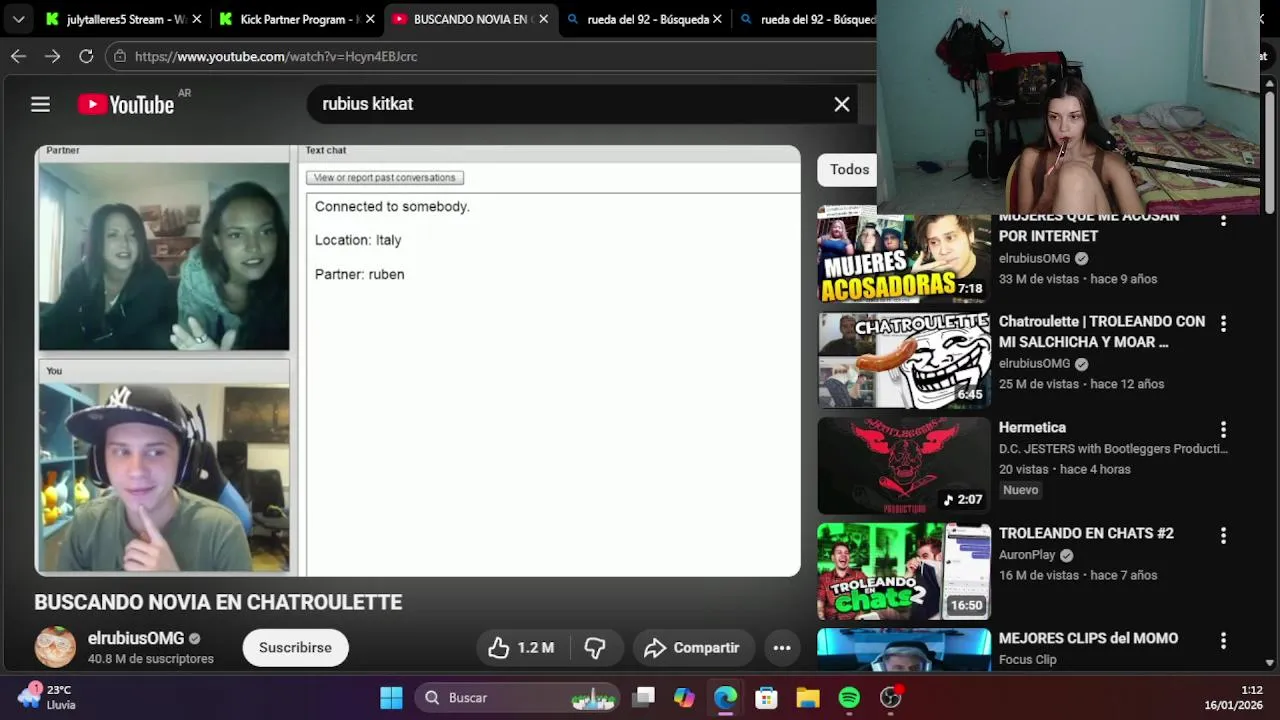This screenshot has height=720, width=1280.
Task: Select the Todos filter chip
Action: [x=848, y=169]
